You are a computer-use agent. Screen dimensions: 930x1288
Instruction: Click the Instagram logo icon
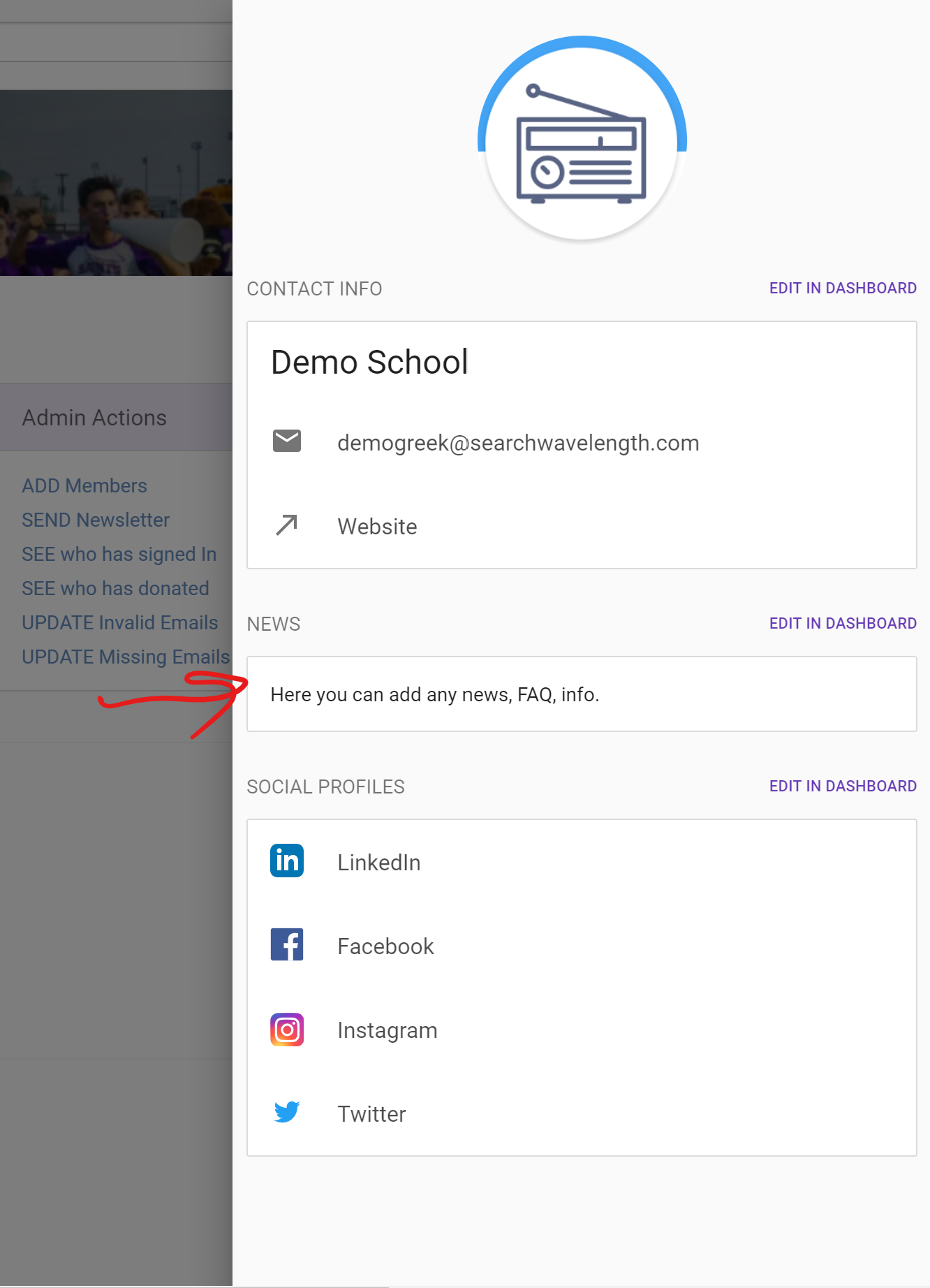286,1030
